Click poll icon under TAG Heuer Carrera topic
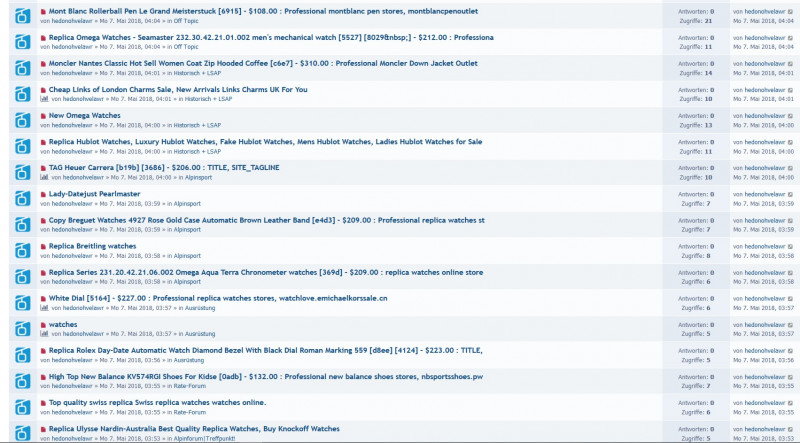800x443 pixels. 44,177
